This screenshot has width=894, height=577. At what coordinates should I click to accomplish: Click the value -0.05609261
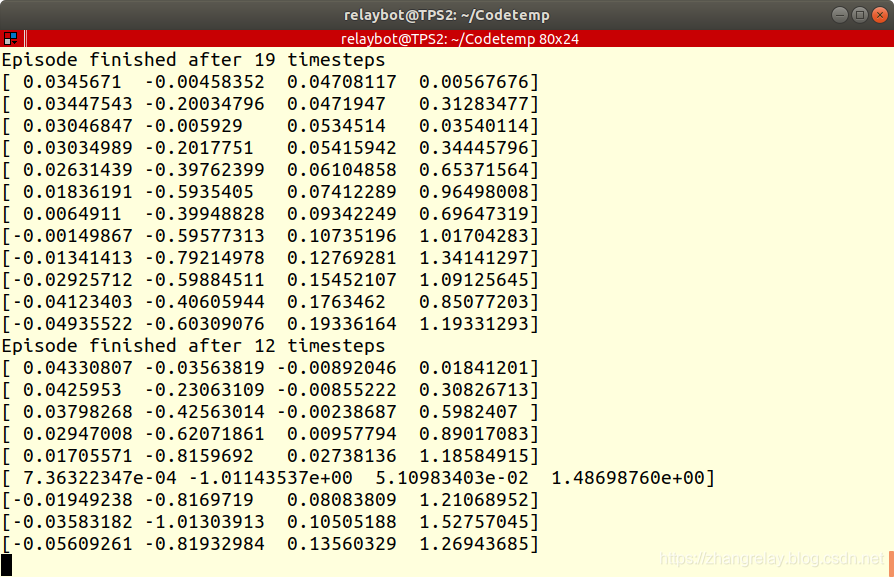click(x=72, y=544)
